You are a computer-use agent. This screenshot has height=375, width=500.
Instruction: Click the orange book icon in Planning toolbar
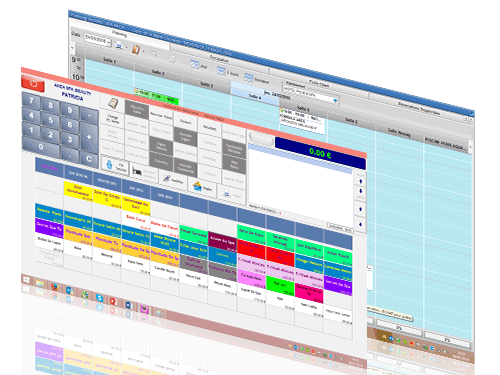click(136, 50)
